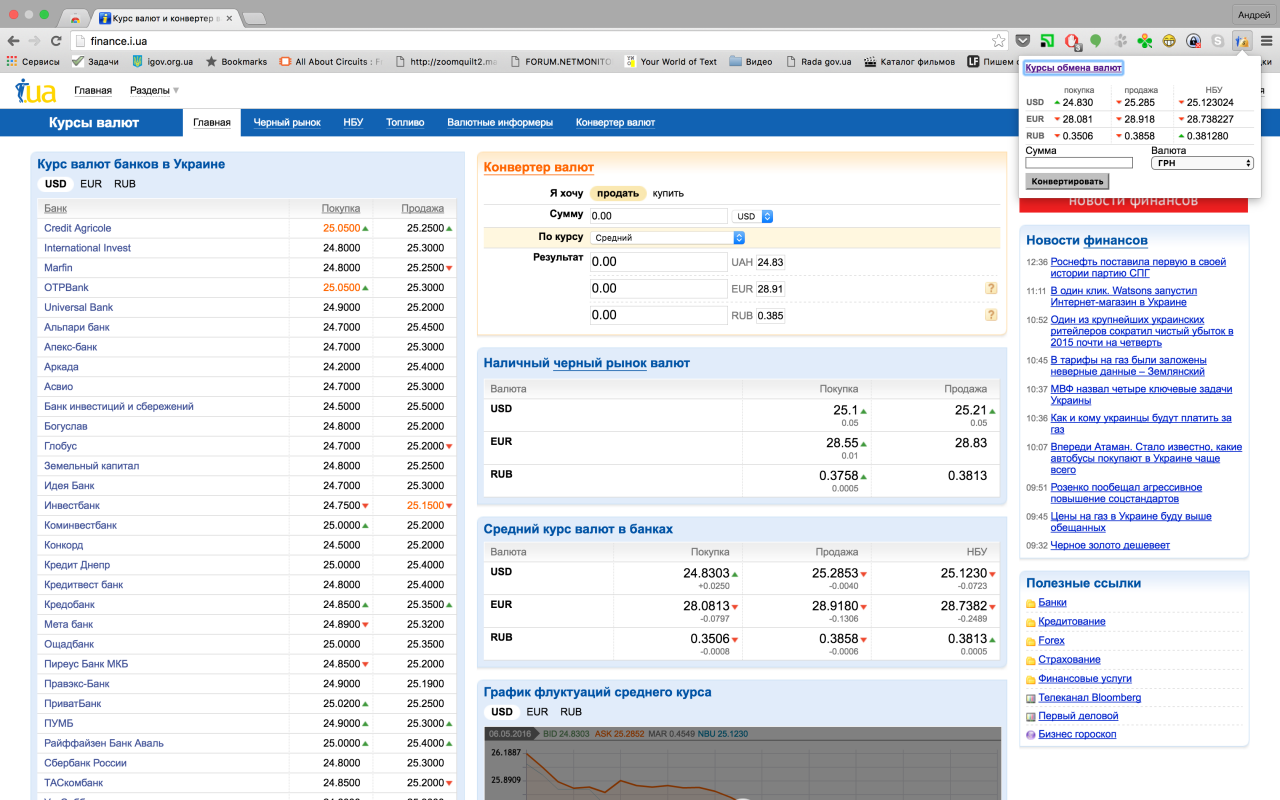This screenshot has width=1280, height=800.
Task: Open the ГРН currency dropdown in popup
Action: 1202,162
